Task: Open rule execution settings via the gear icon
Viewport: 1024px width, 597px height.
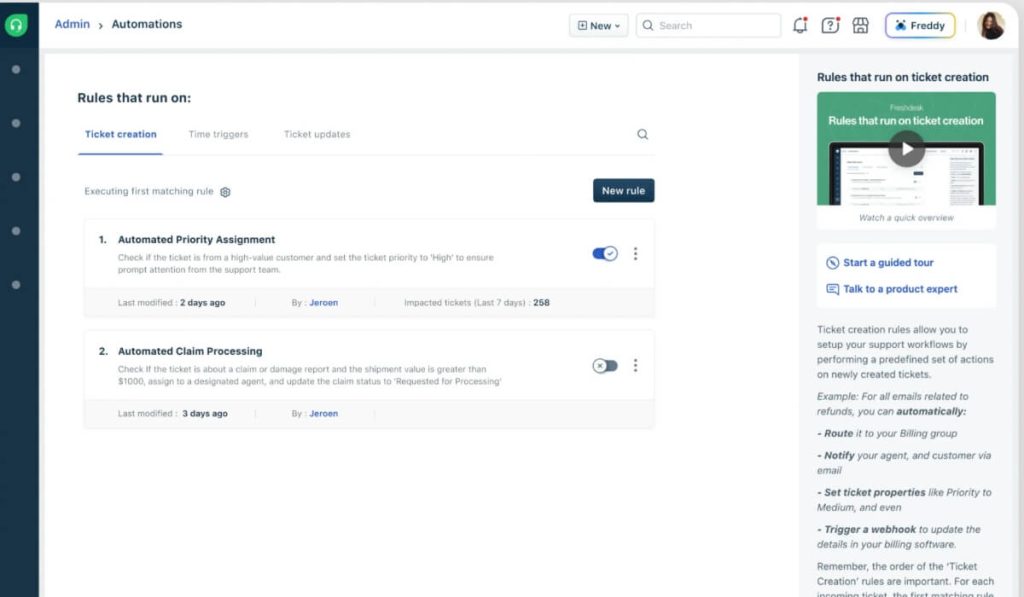Action: click(228, 190)
